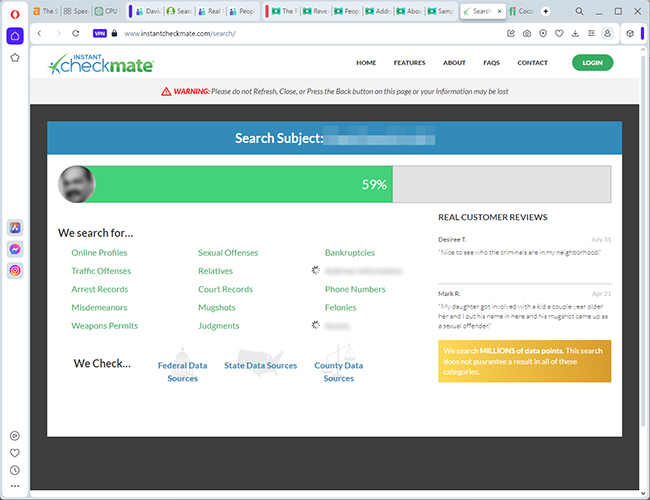
Task: Open the Aria AI sidebar icon
Action: click(x=15, y=228)
